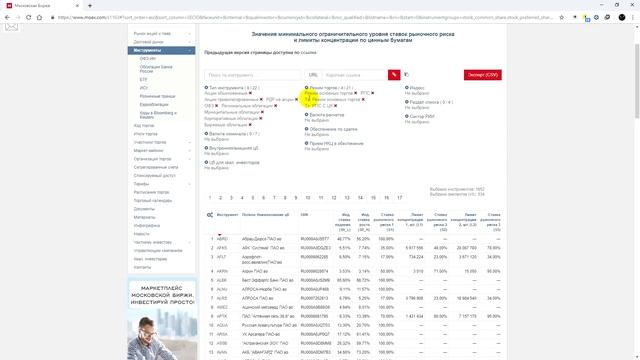640x360 pixels.
Task: Open 'Торговый календарь' sidebar item
Action: 153,201
